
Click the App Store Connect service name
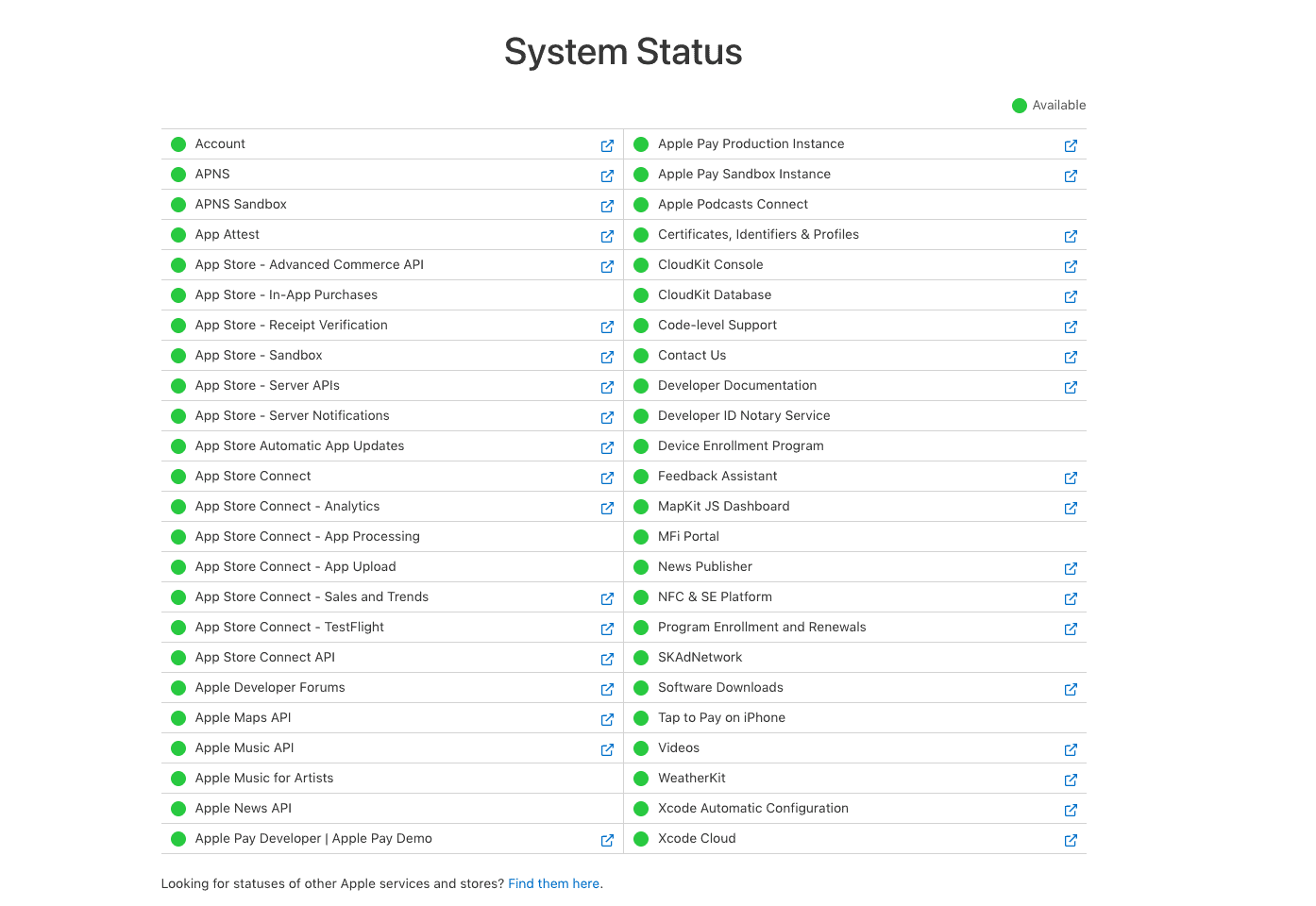click(x=253, y=476)
